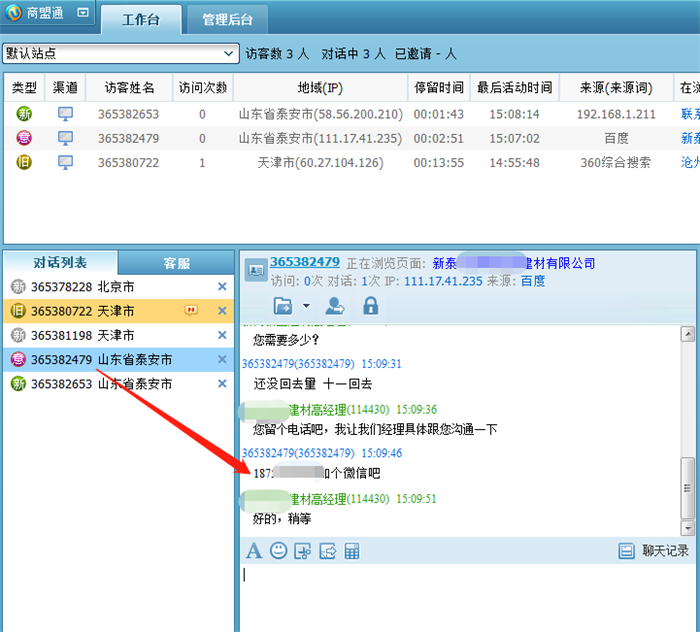Open the 商盟通 app menu dropdown
The height and width of the screenshot is (632, 700).
click(x=82, y=13)
